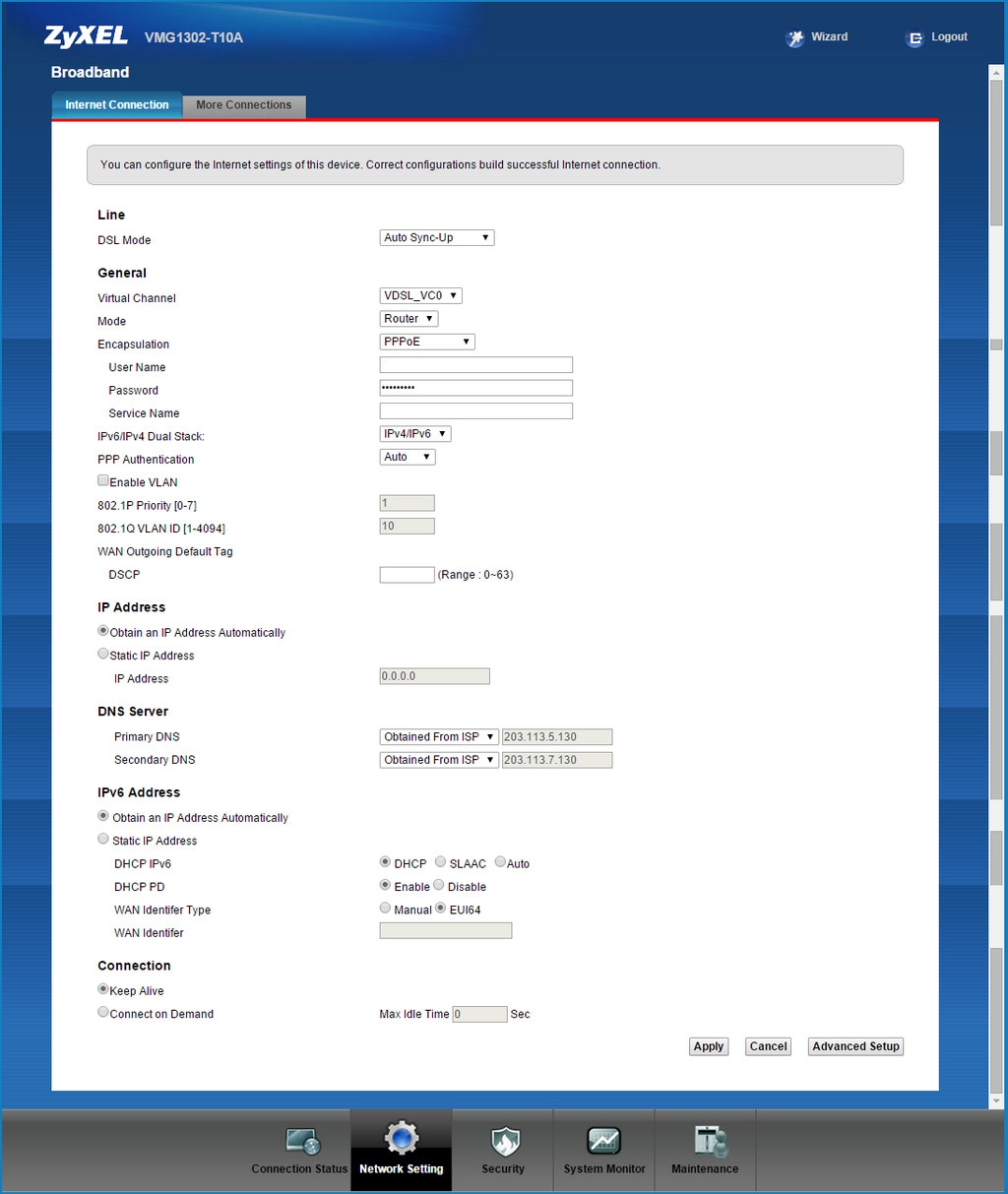The height and width of the screenshot is (1194, 1008).
Task: Select the Static IP Address radio under IP Address
Action: click(103, 654)
